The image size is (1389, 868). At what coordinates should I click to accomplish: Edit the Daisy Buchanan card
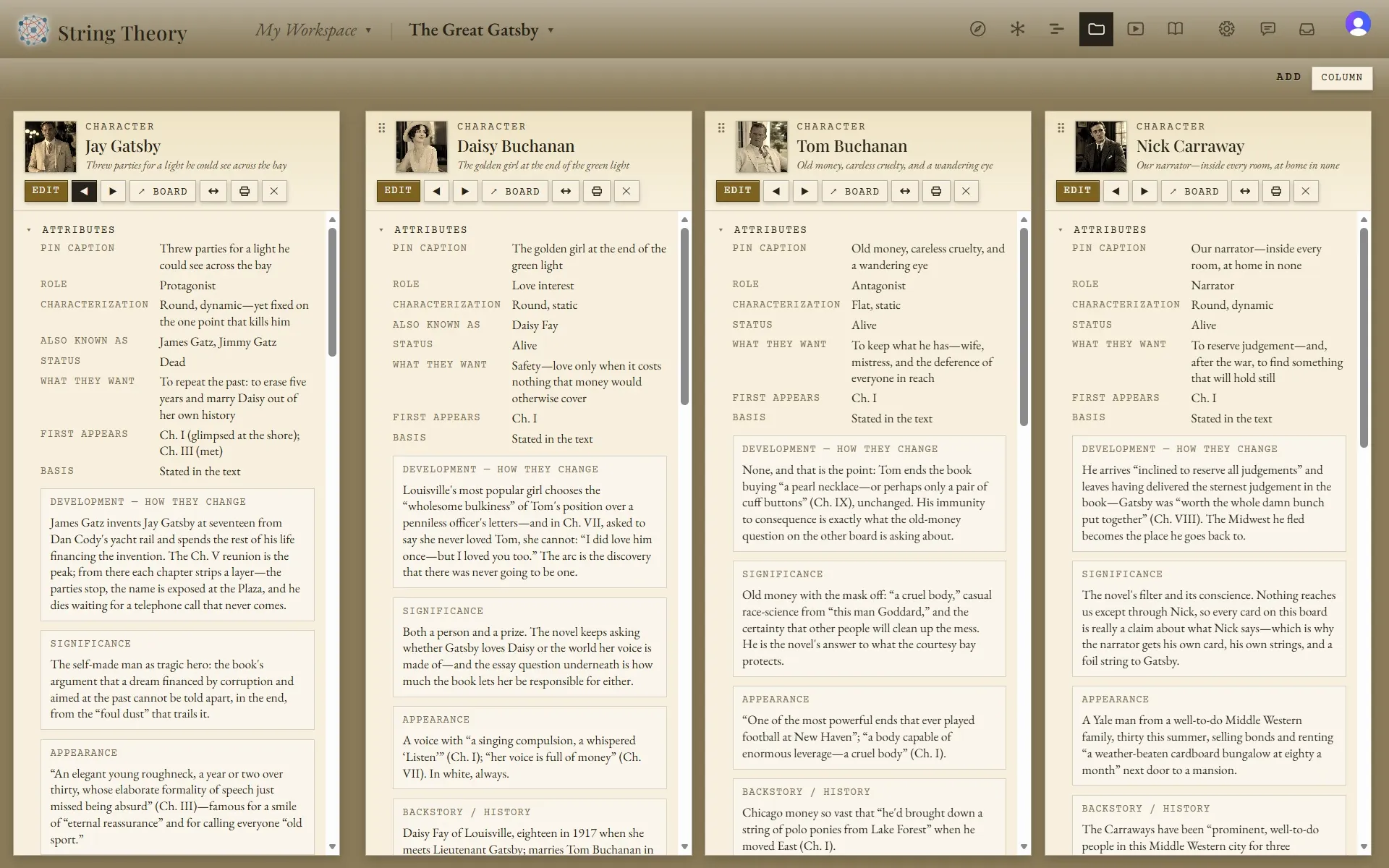pyautogui.click(x=398, y=191)
